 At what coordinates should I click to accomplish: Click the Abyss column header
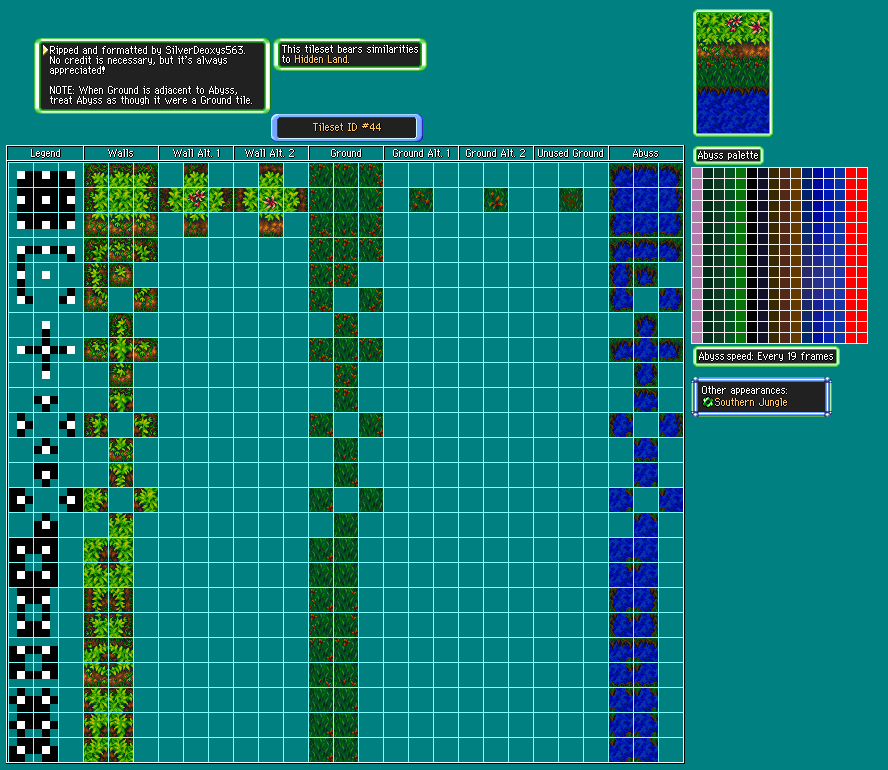[x=646, y=153]
